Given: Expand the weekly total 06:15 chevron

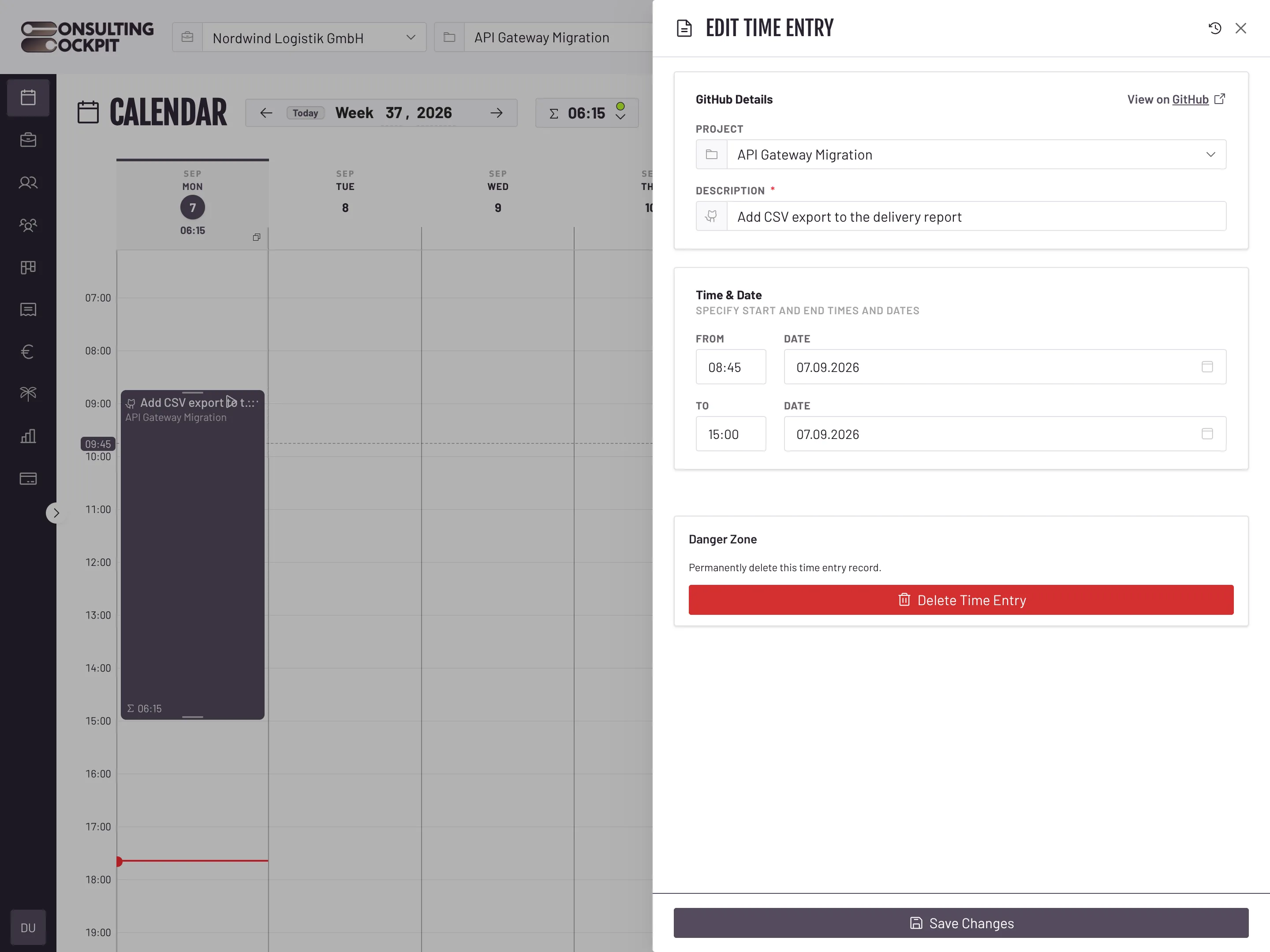Looking at the screenshot, I should point(620,117).
